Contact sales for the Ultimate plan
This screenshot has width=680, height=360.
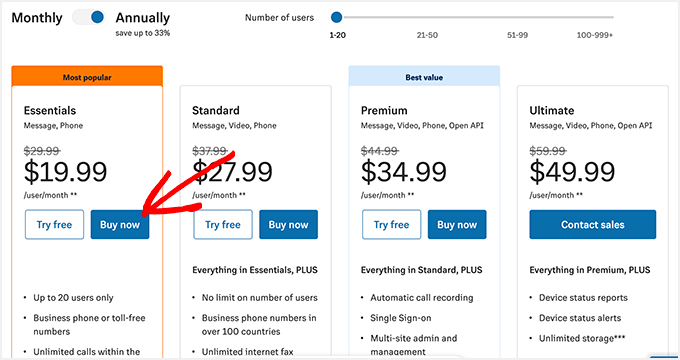coord(593,225)
